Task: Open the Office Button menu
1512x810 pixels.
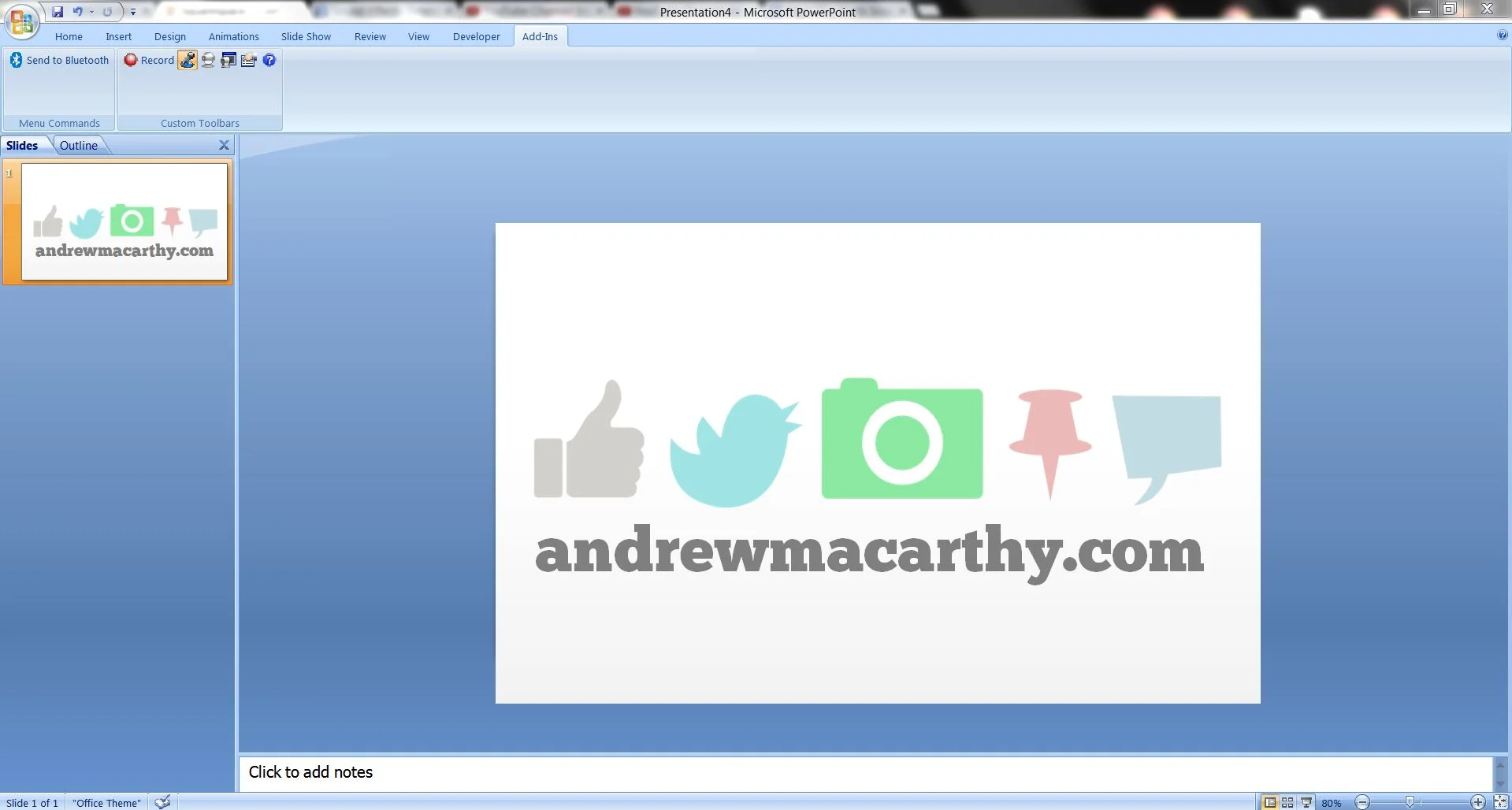Action: click(x=22, y=20)
